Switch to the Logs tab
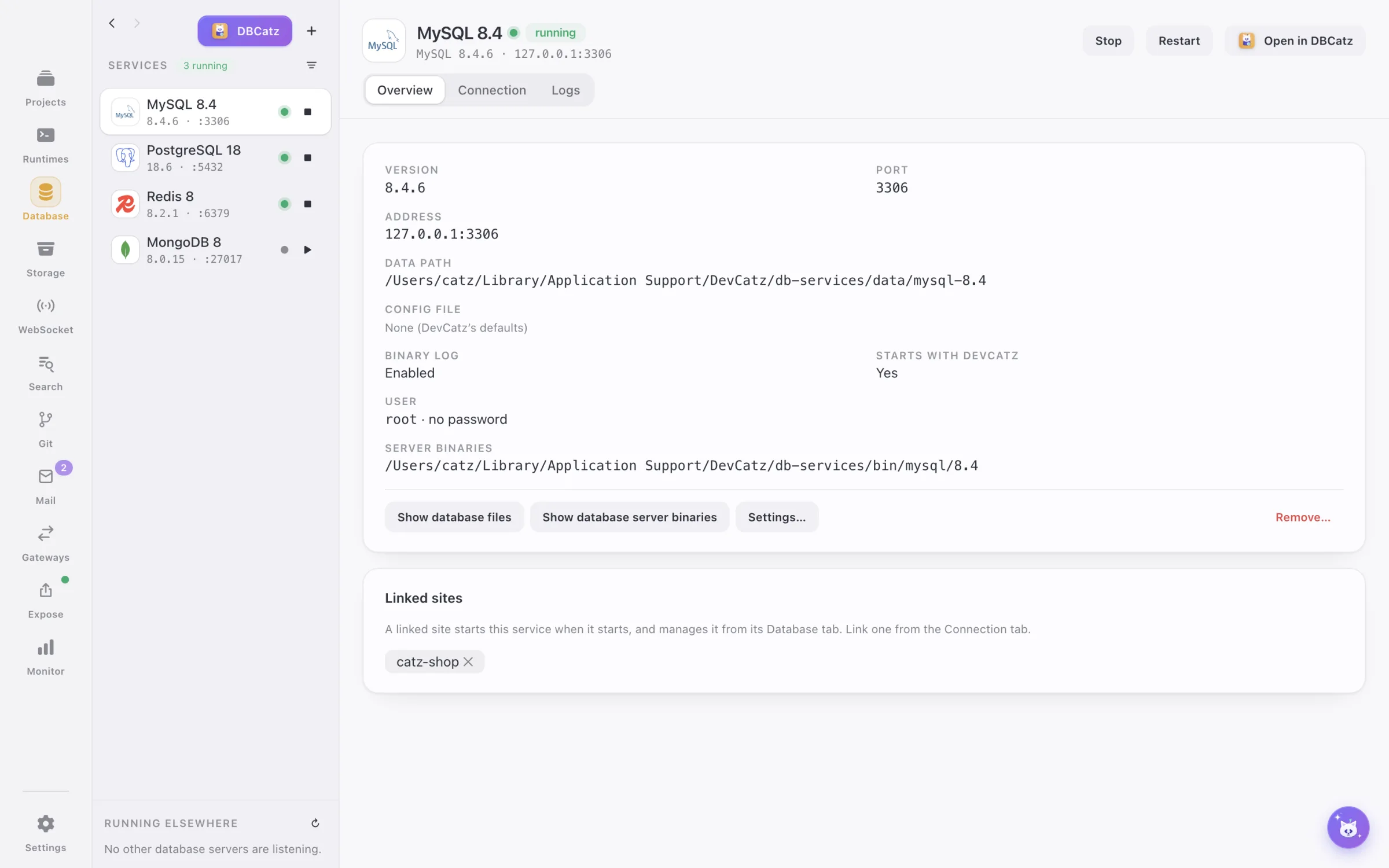This screenshot has width=1389, height=868. (565, 90)
